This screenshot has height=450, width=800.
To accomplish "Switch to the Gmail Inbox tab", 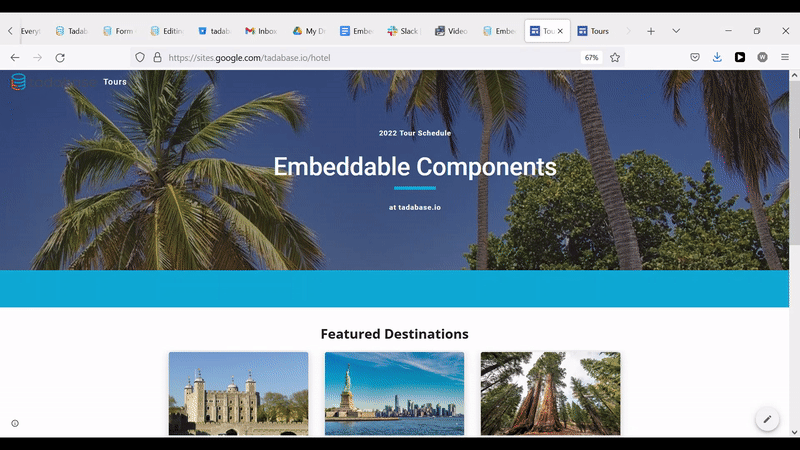I will [x=261, y=31].
